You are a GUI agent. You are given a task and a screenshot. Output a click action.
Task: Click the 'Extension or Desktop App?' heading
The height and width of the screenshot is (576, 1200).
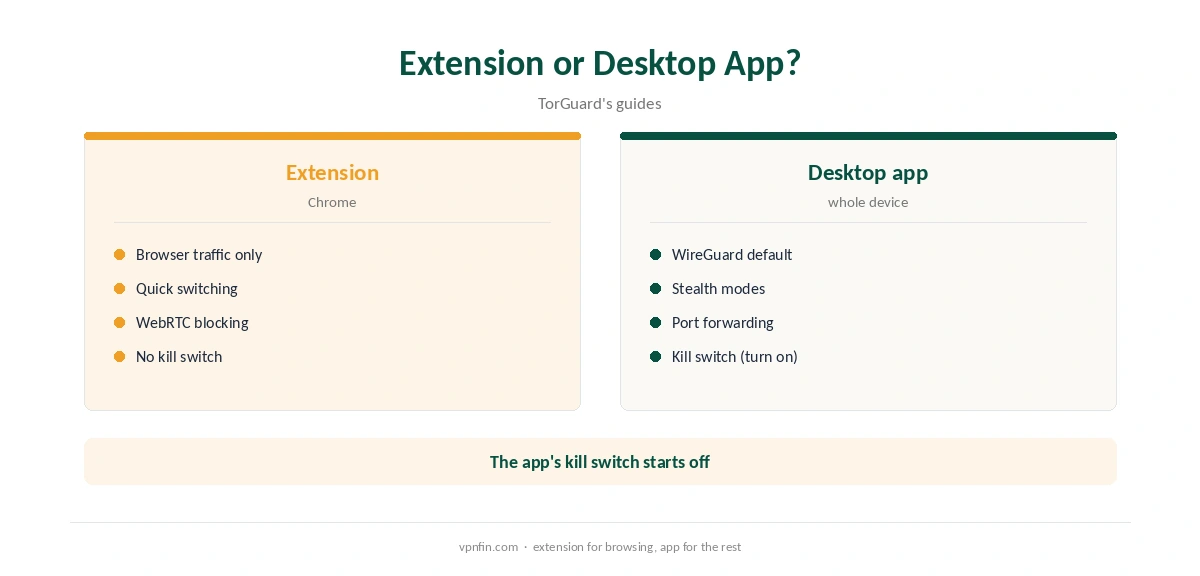click(600, 63)
